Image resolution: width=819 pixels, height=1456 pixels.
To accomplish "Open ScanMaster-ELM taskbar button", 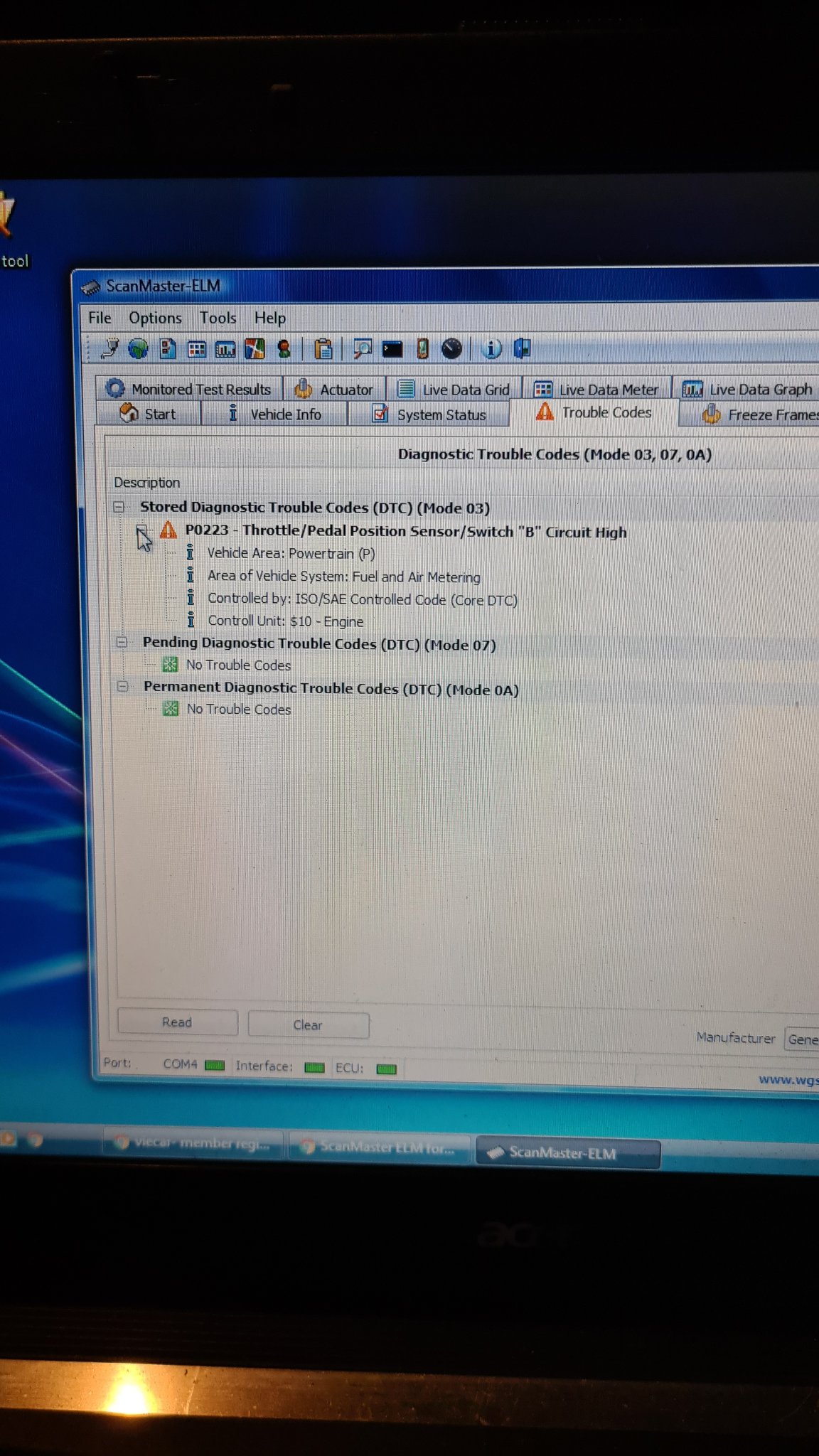I will (x=567, y=1152).
